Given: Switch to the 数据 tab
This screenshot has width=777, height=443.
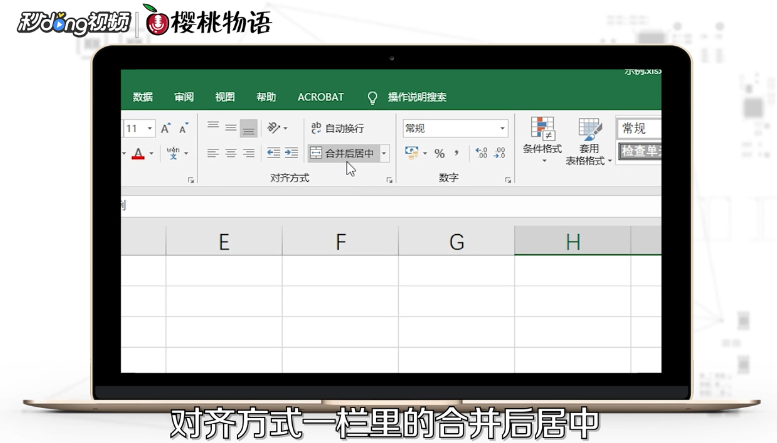Looking at the screenshot, I should [143, 97].
